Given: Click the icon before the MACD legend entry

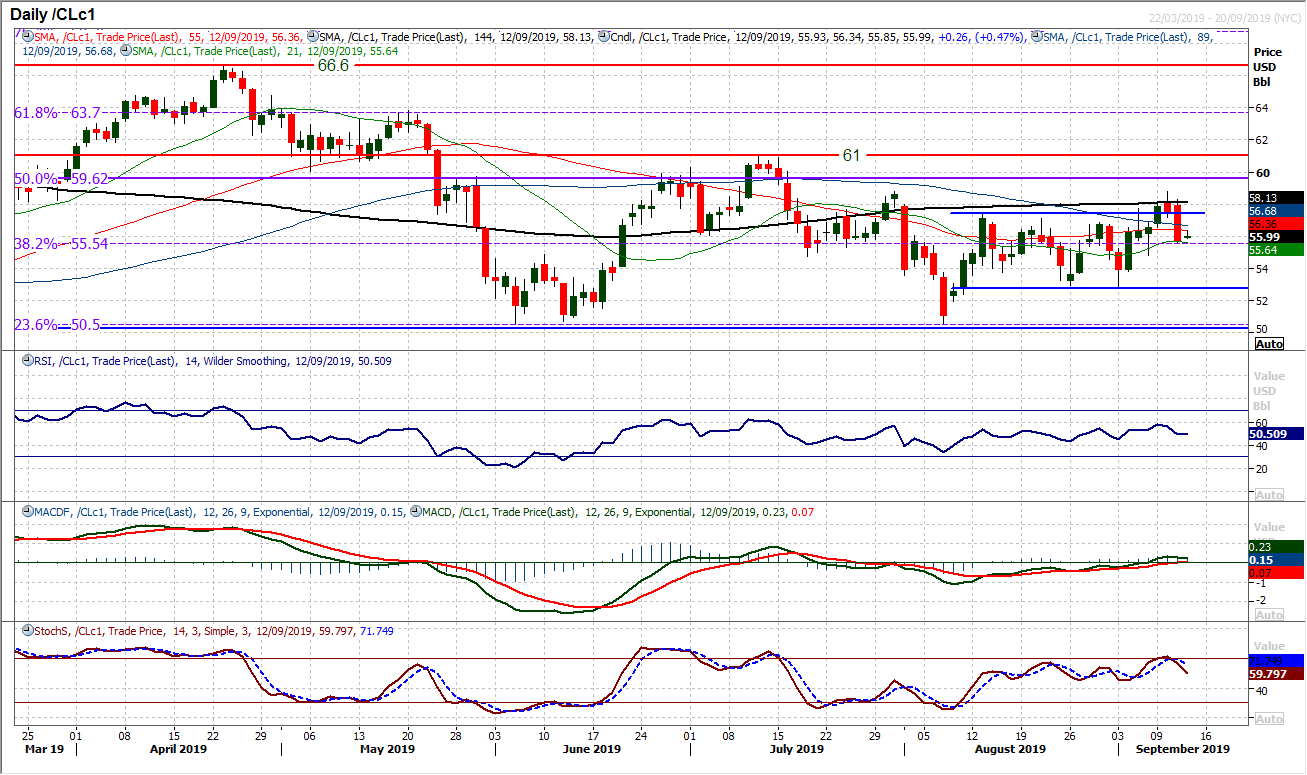Looking at the screenshot, I should tap(416, 512).
